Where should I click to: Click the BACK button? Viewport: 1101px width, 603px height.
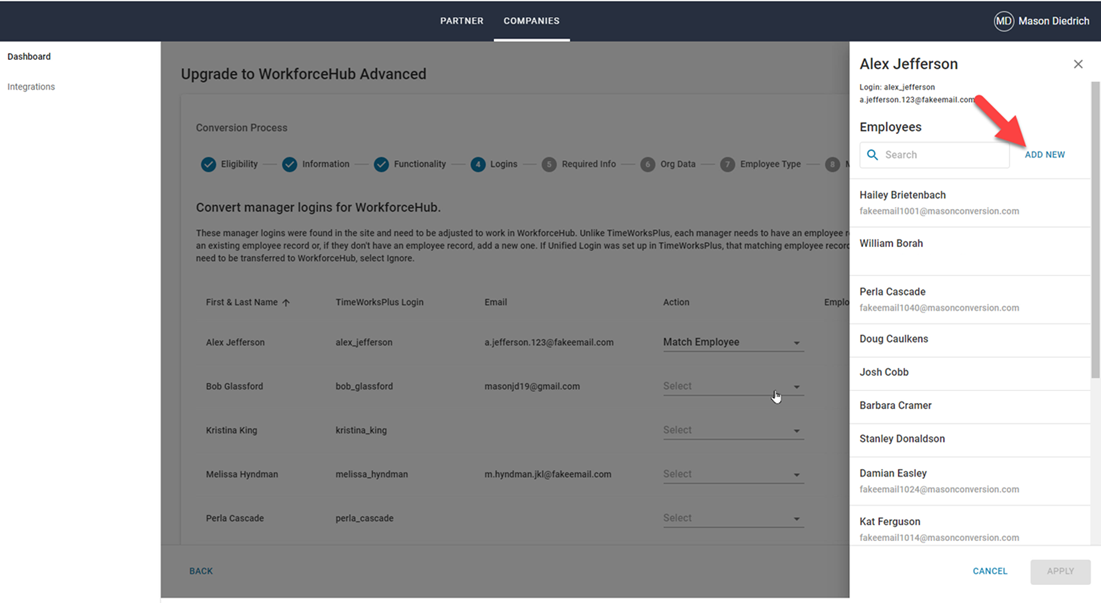coord(200,571)
